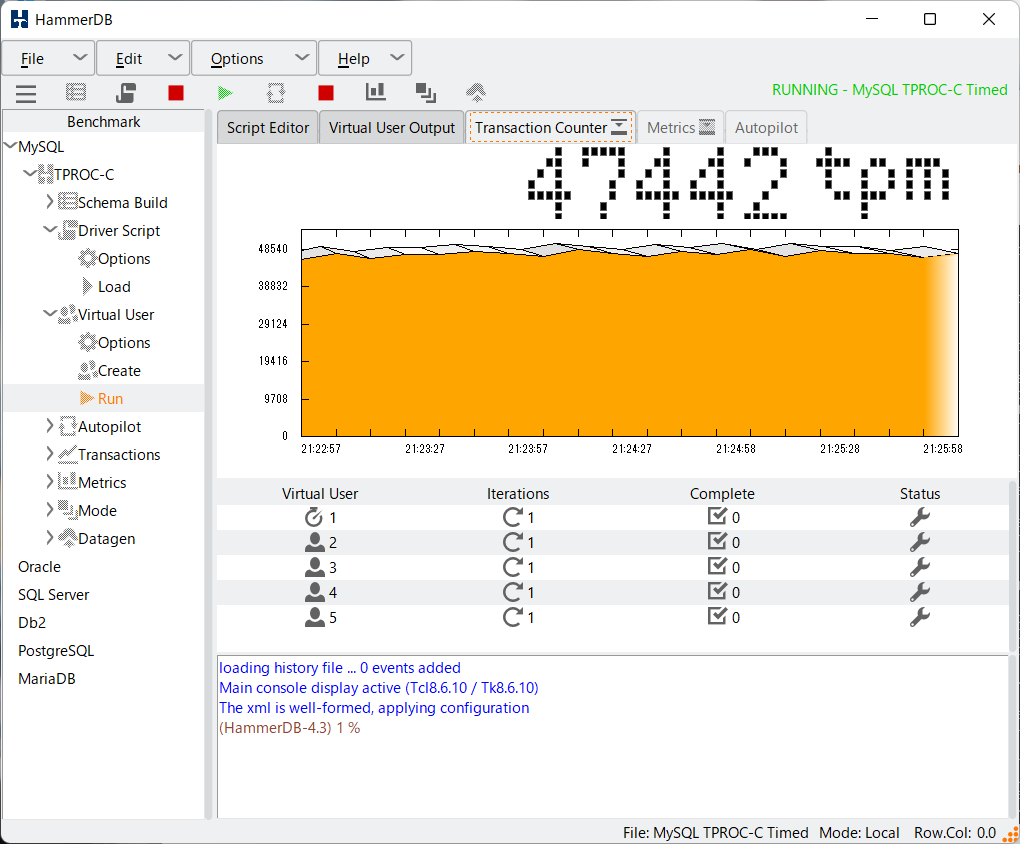The image size is (1020, 844).
Task: Collapse the MySQL tree node
Action: 10,146
